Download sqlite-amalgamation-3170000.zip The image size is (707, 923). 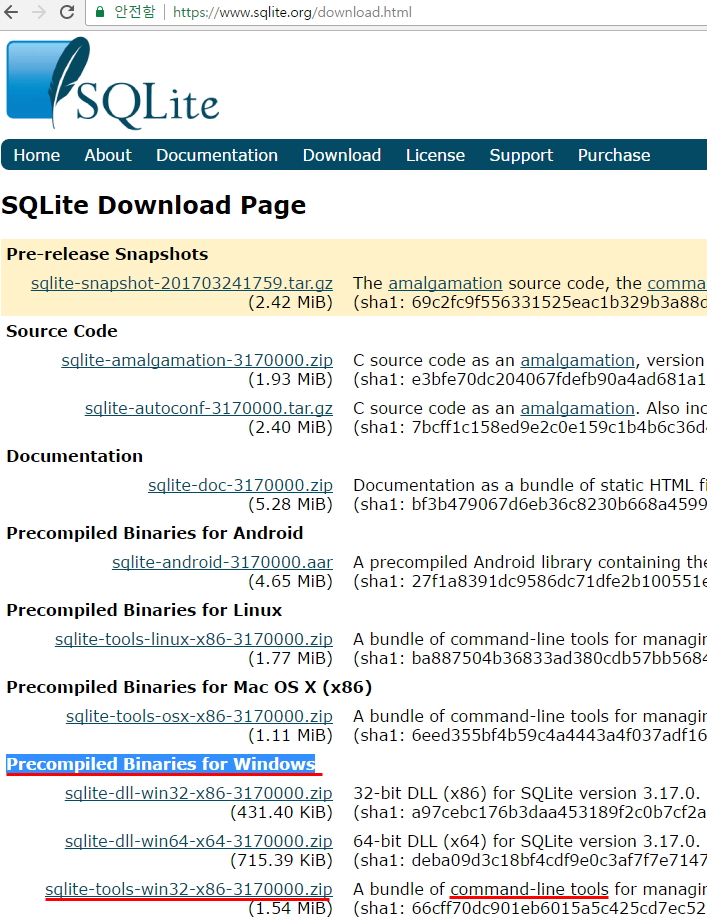click(x=197, y=360)
